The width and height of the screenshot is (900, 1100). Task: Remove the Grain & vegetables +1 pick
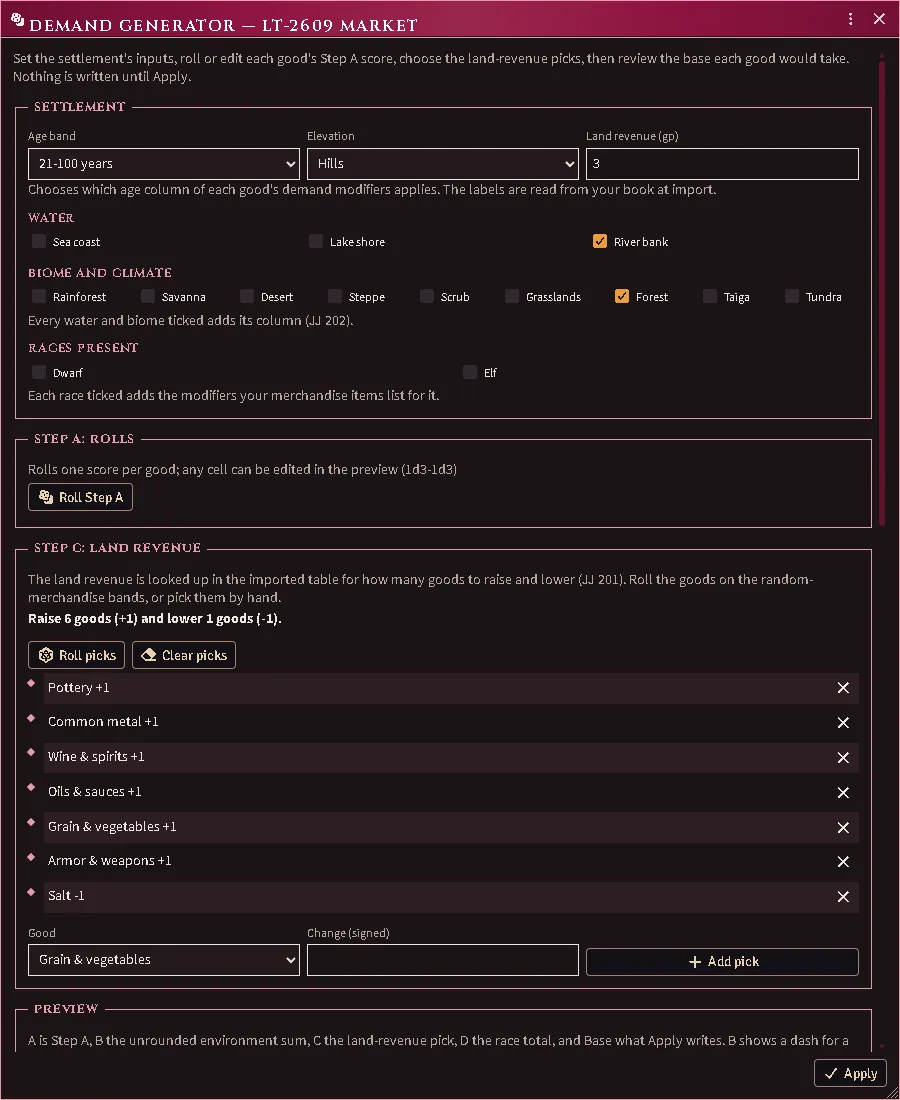843,828
